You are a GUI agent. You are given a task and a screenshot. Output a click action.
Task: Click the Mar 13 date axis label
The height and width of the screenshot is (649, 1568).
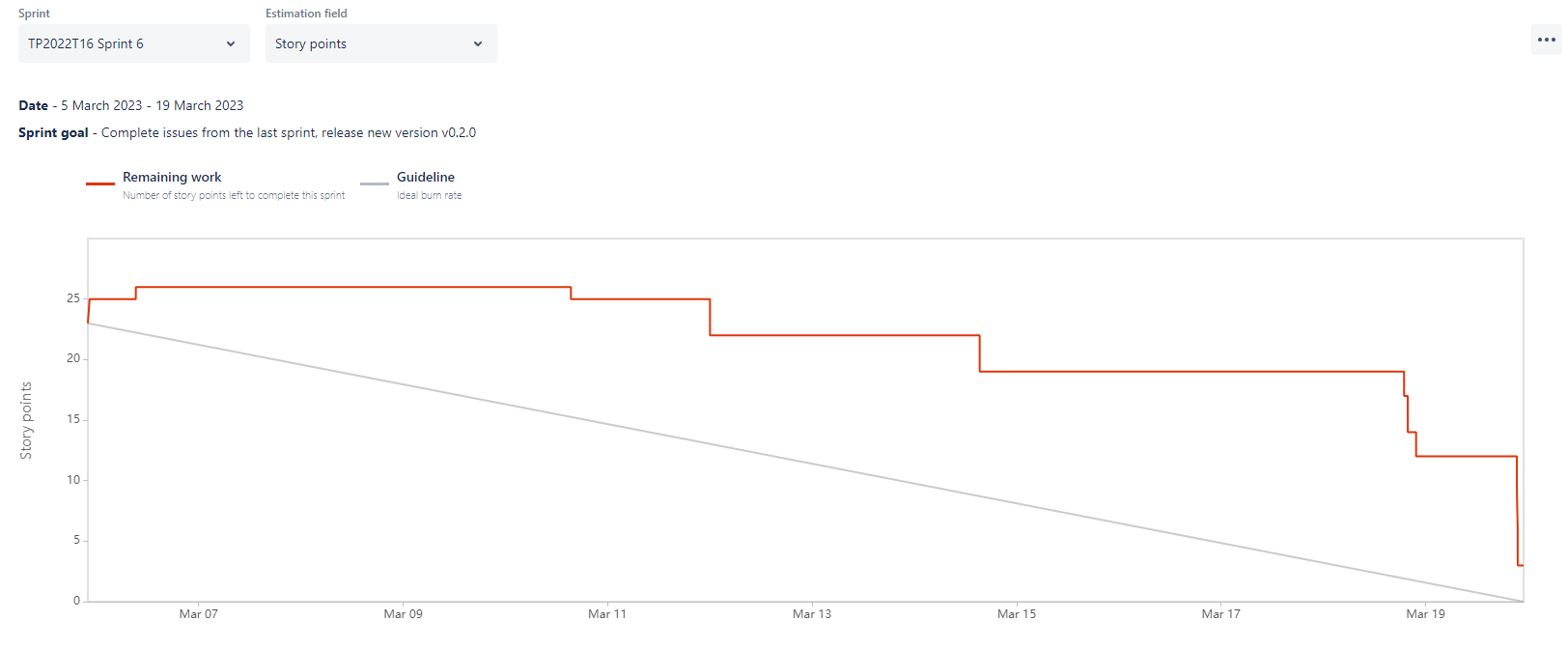812,614
